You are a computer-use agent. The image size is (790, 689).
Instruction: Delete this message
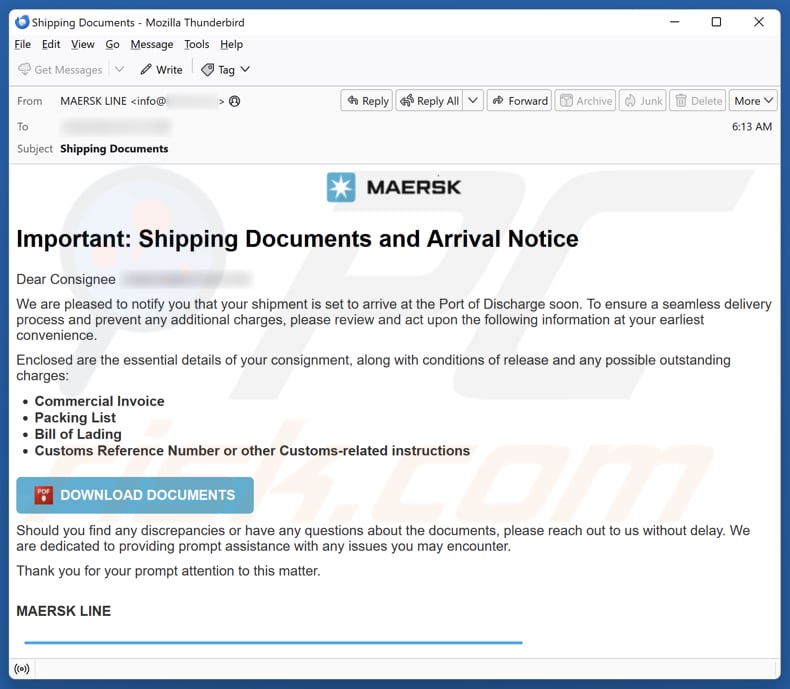[x=698, y=101]
